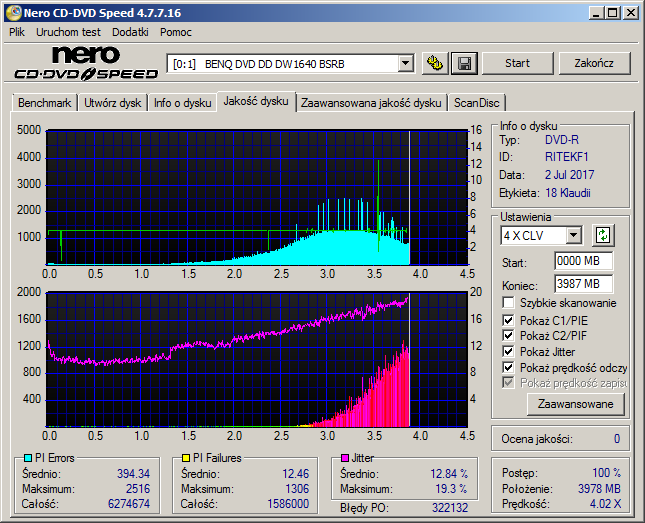Screen dimensions: 645x523
Task: Switch to the ScanDisc tab
Action: point(477,103)
